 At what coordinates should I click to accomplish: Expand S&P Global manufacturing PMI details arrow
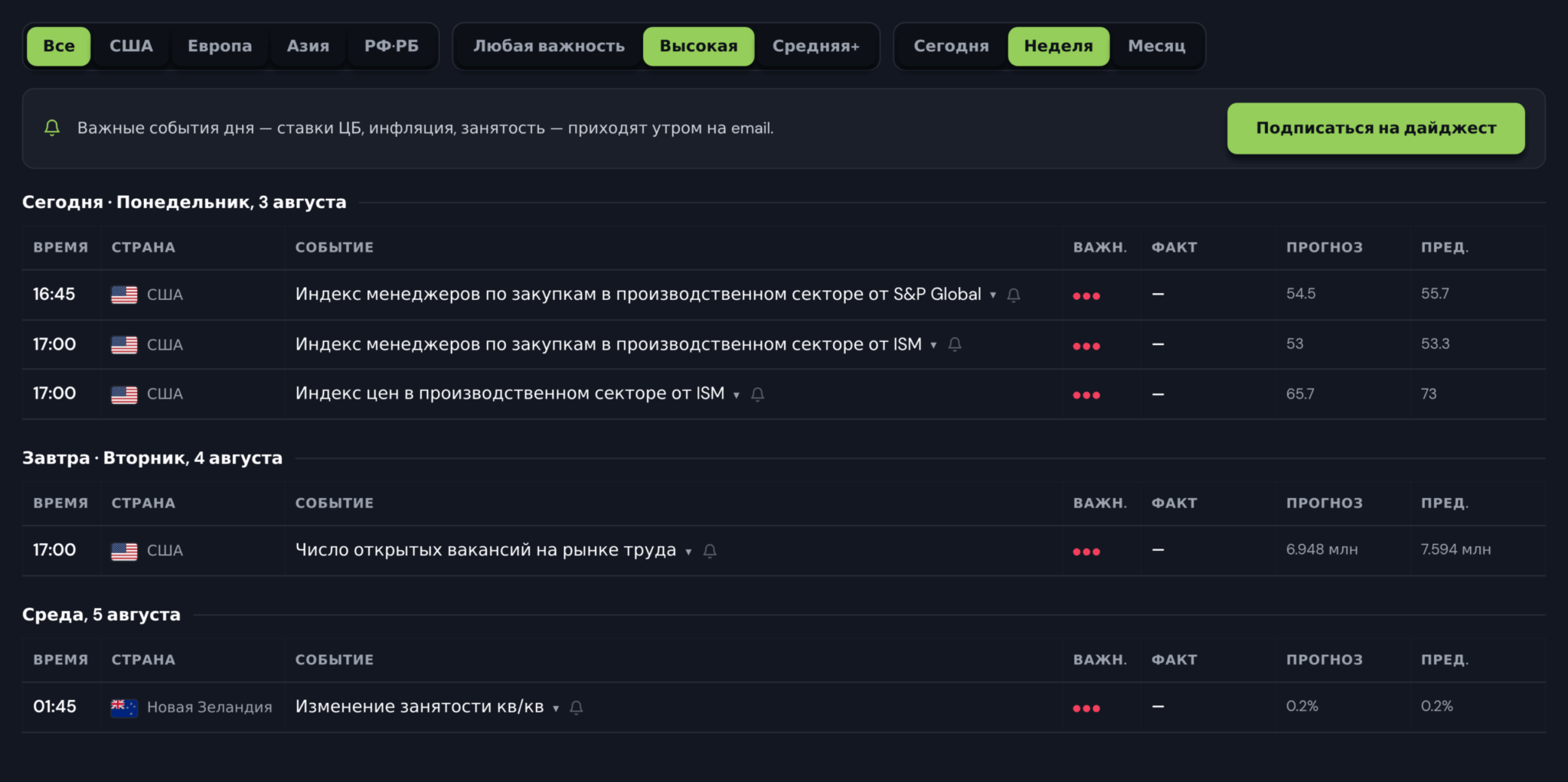pos(993,295)
